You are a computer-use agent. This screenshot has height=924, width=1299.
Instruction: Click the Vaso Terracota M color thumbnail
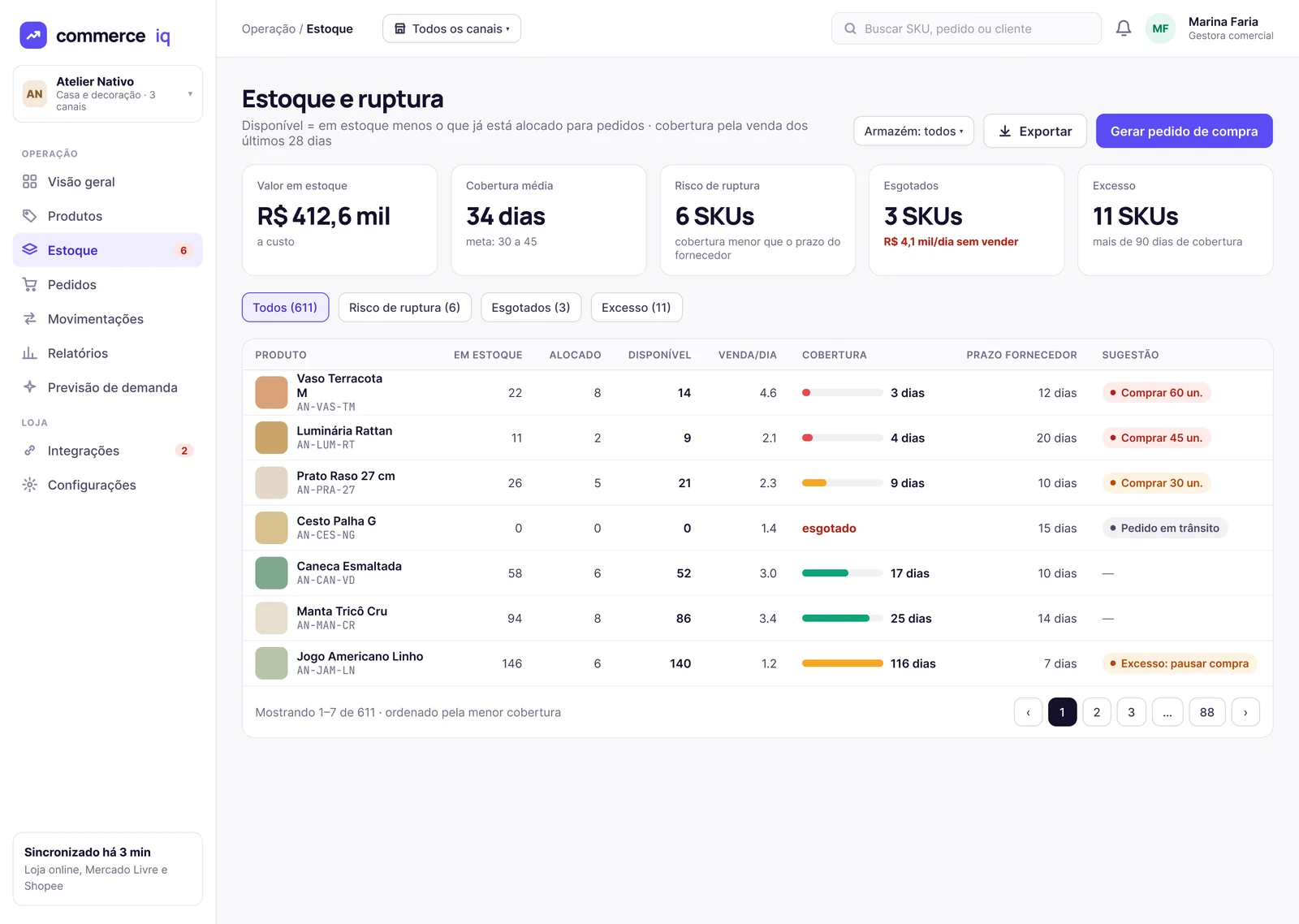[271, 393]
